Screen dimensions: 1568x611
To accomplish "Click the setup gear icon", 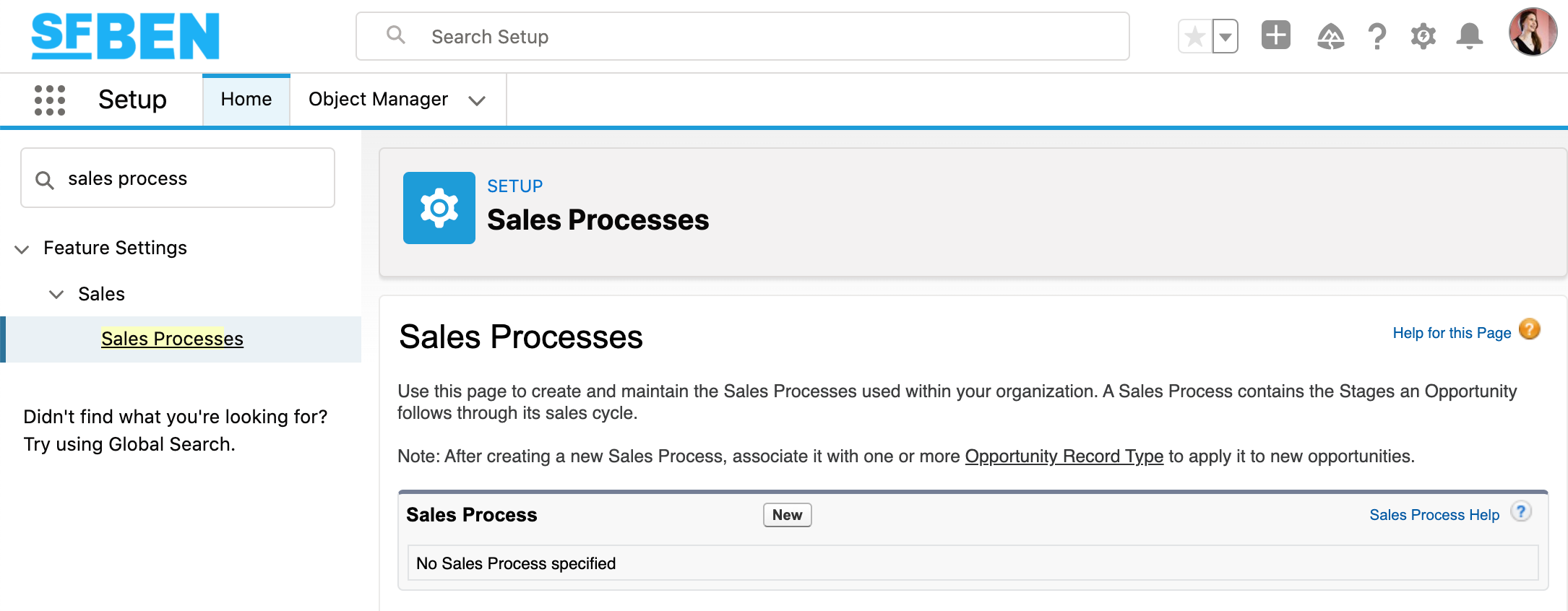I will (1422, 35).
